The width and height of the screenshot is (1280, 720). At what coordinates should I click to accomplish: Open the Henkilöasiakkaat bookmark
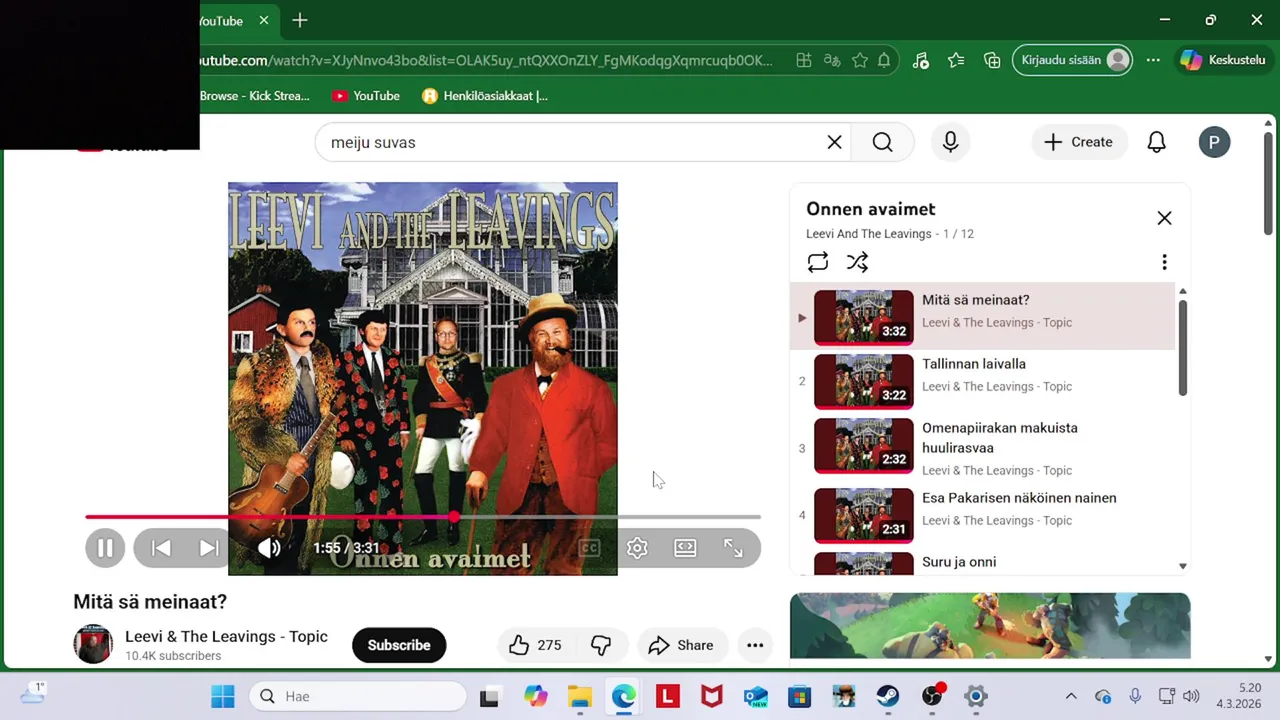(x=485, y=96)
